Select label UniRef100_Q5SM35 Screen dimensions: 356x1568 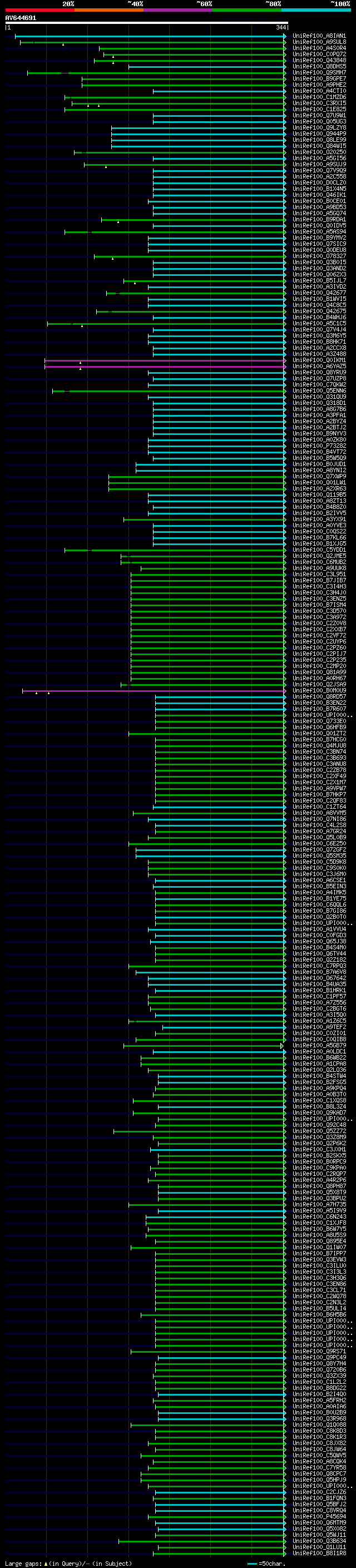319,856
